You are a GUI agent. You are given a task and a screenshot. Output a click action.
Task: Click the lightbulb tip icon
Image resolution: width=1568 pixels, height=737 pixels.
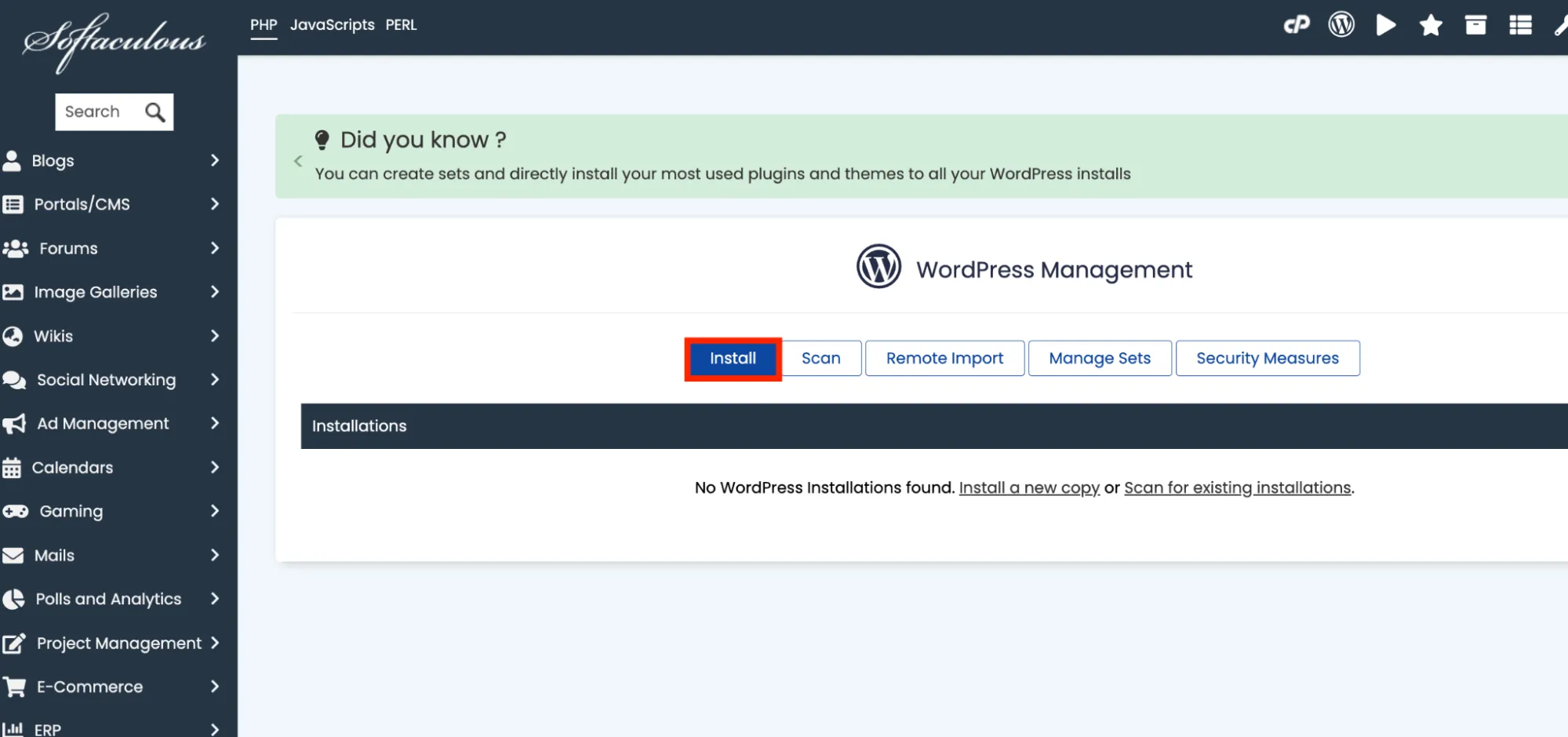point(322,140)
